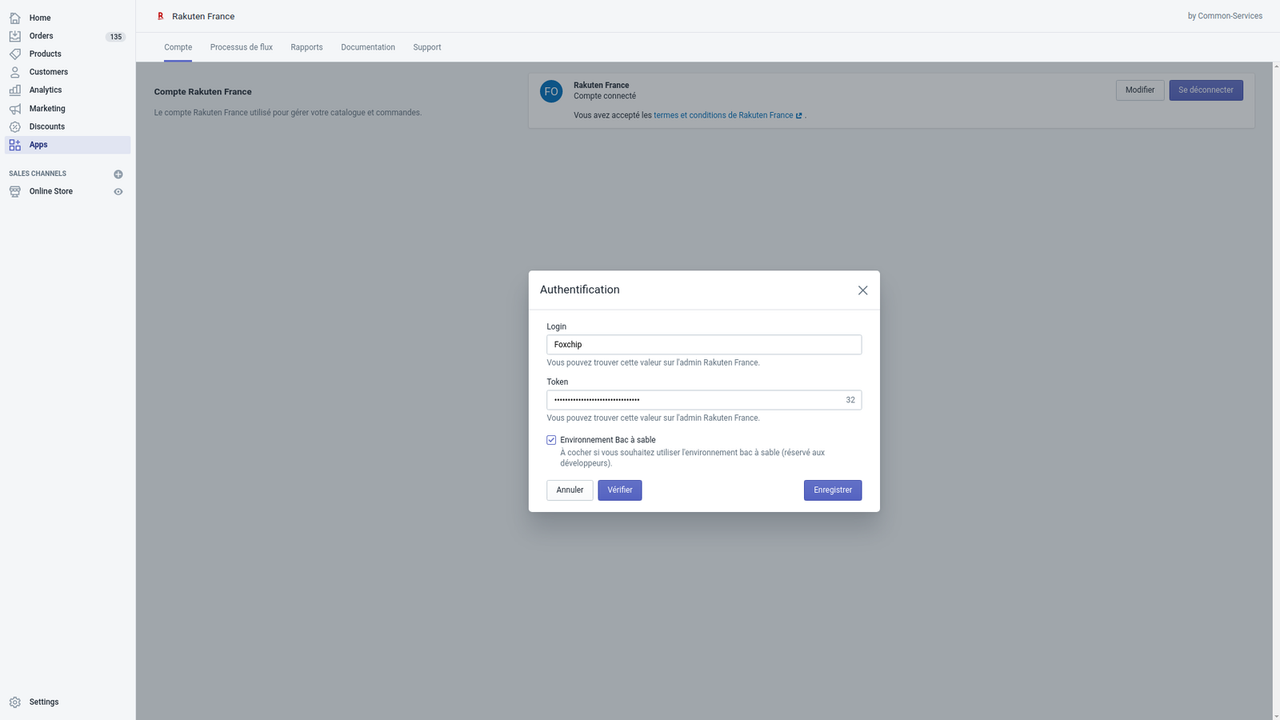1280x720 pixels.
Task: Click the Orders count badge 135
Action: click(x=116, y=36)
